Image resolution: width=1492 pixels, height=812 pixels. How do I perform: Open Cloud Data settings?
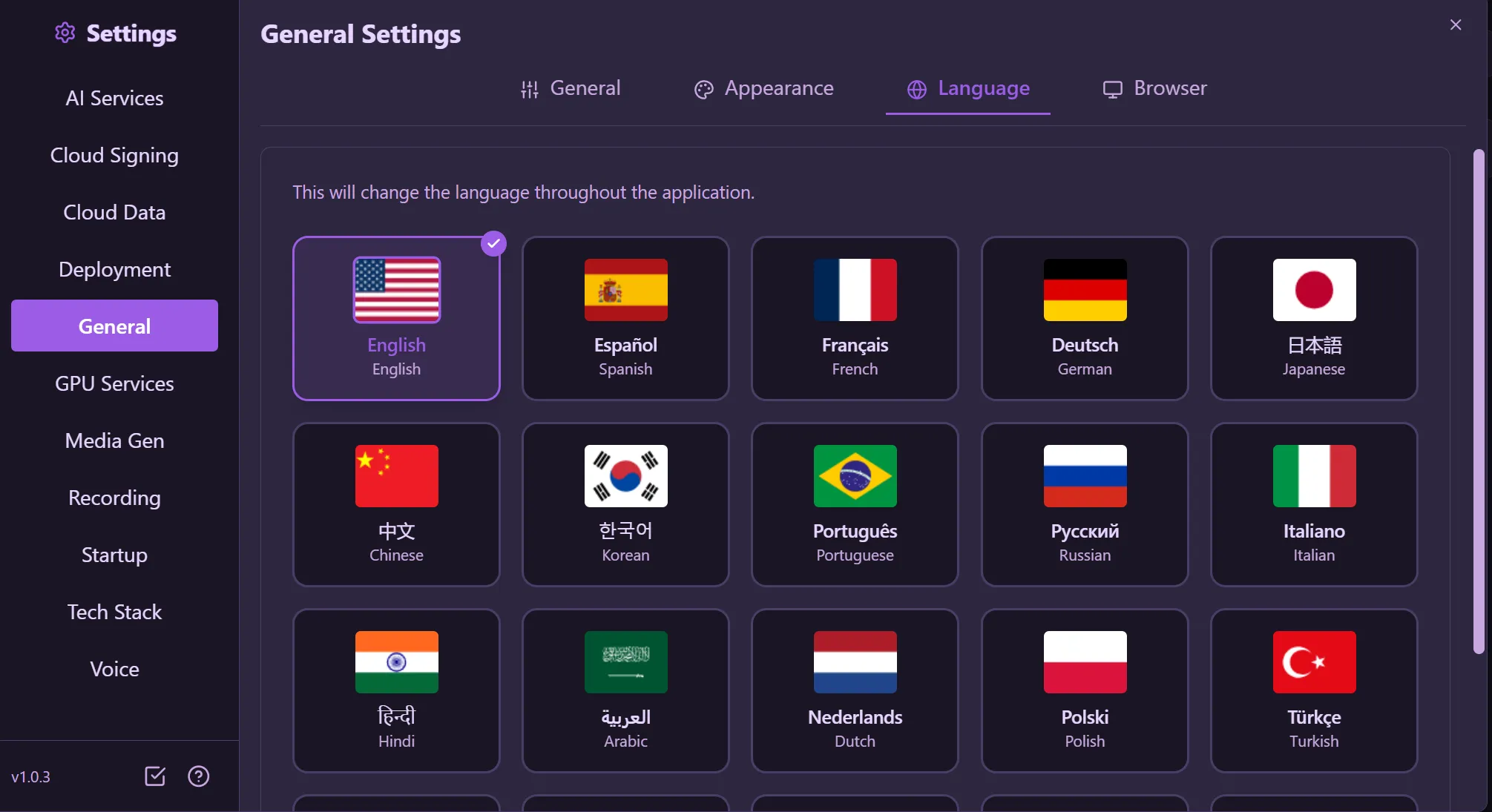[114, 212]
